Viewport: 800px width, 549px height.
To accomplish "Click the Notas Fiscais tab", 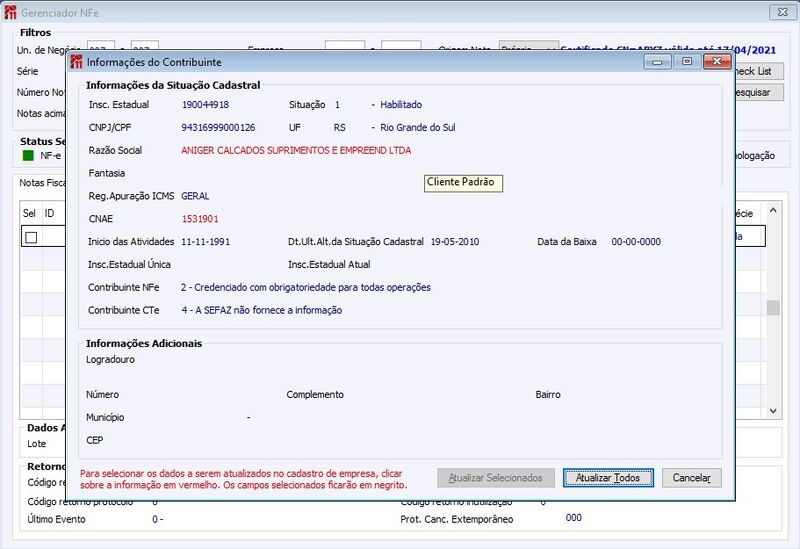I will (x=43, y=183).
